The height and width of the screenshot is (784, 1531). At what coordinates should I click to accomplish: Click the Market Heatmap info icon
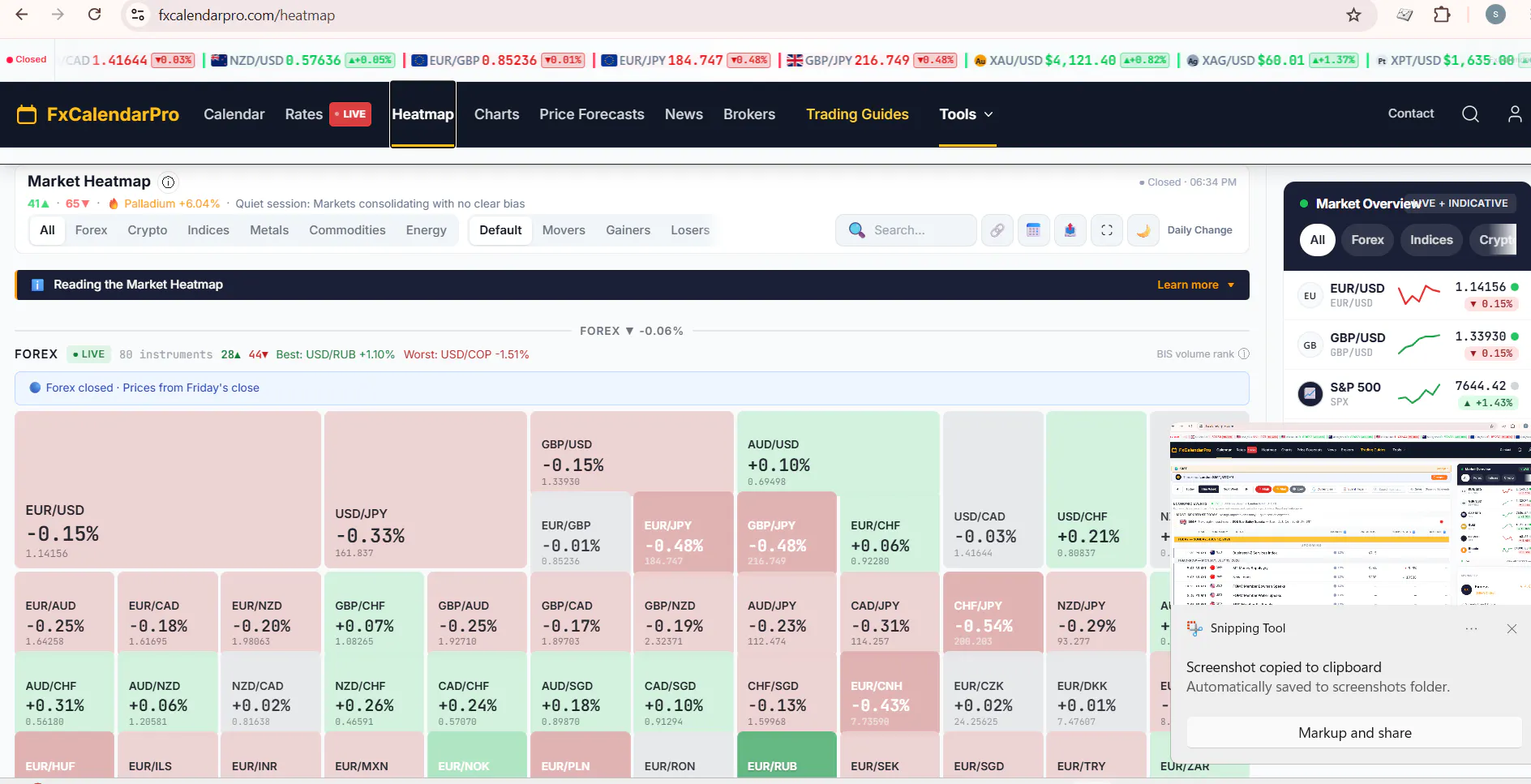click(x=168, y=182)
